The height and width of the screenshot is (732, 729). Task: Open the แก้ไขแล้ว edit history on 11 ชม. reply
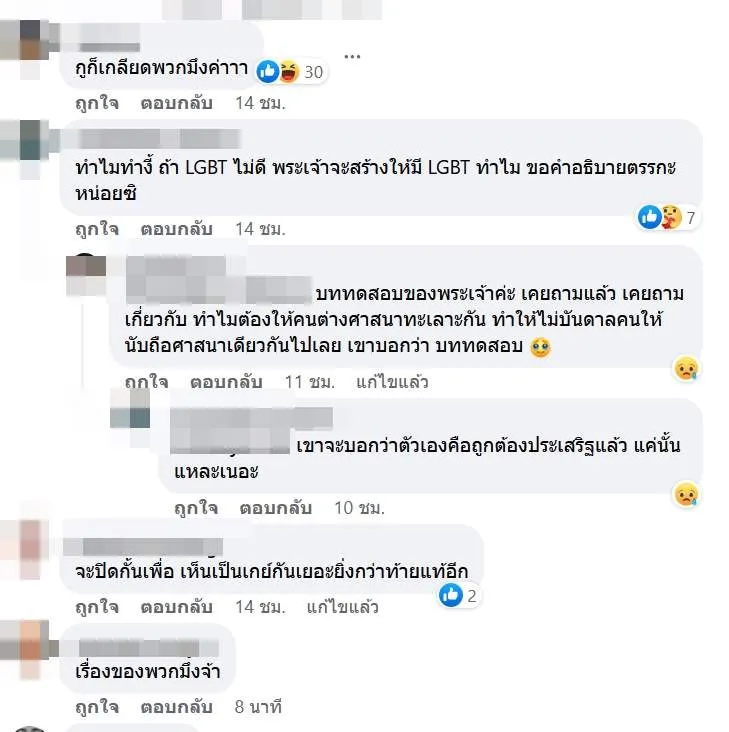coord(392,382)
